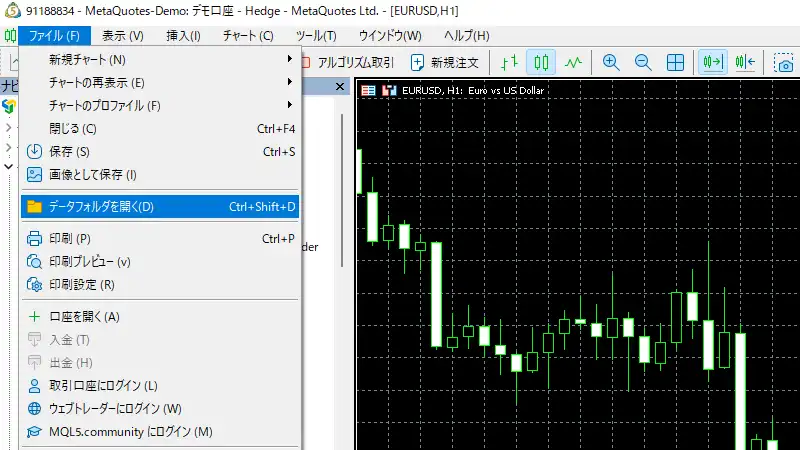800x450 pixels.
Task: Switch to candlestick chart display
Action: [541, 62]
